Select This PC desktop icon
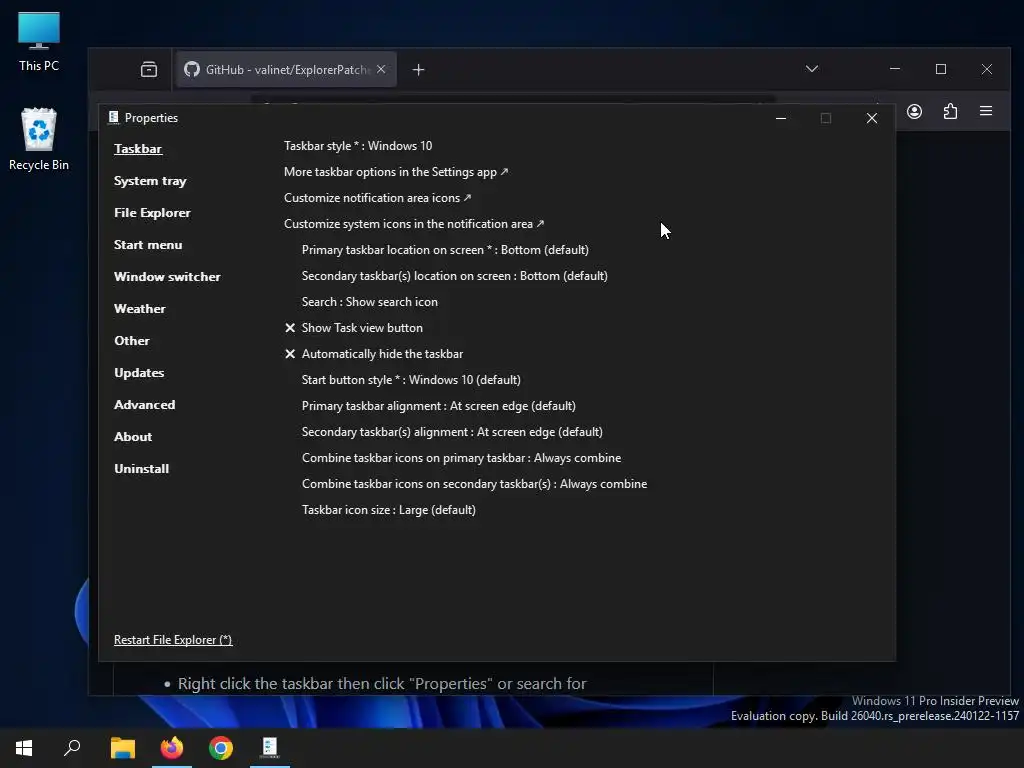This screenshot has height=768, width=1024. click(x=39, y=42)
